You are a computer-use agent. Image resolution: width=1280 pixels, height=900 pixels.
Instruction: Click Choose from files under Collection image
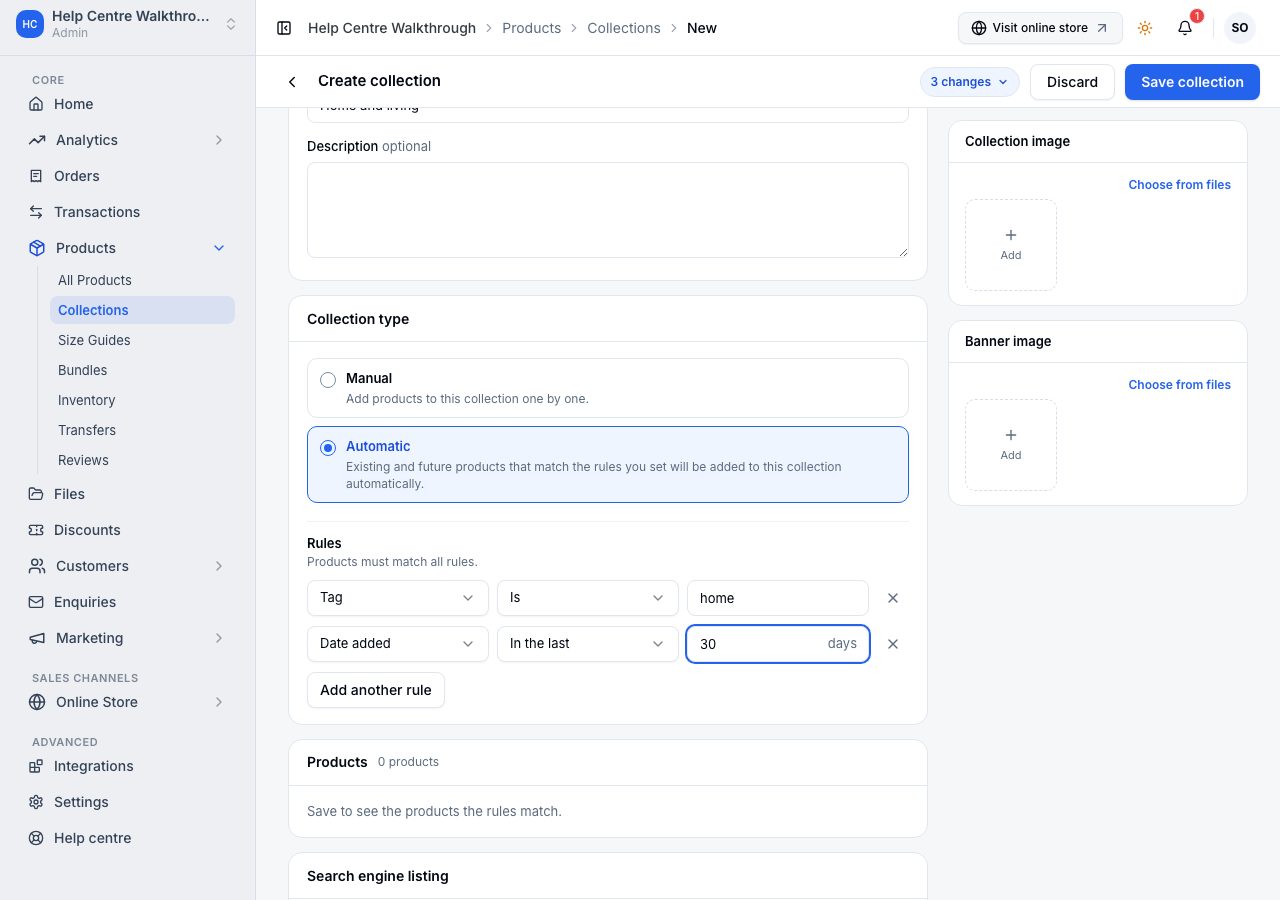pyautogui.click(x=1179, y=185)
